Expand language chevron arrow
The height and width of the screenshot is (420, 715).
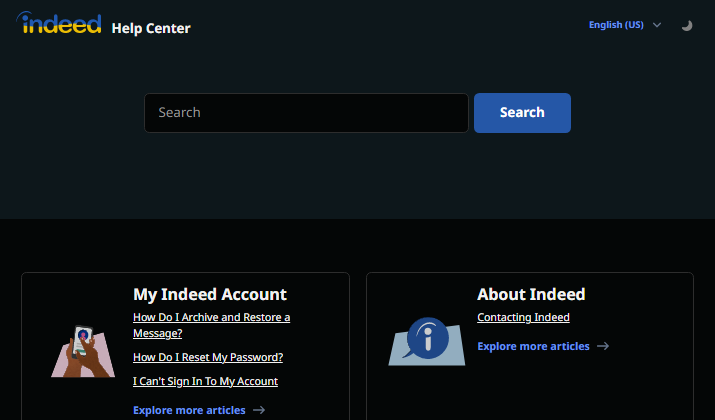coord(657,25)
